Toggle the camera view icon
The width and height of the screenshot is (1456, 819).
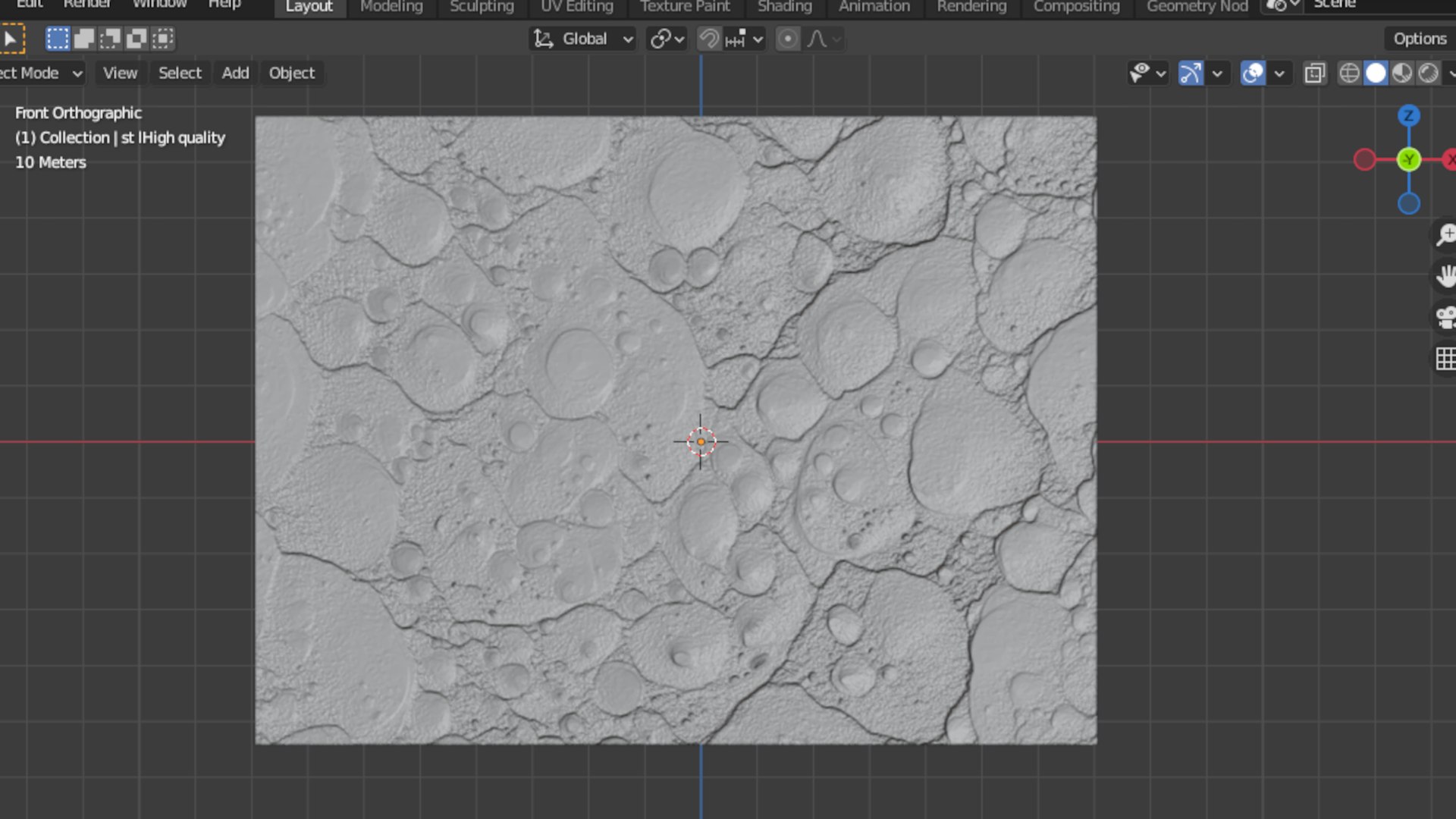1445,317
